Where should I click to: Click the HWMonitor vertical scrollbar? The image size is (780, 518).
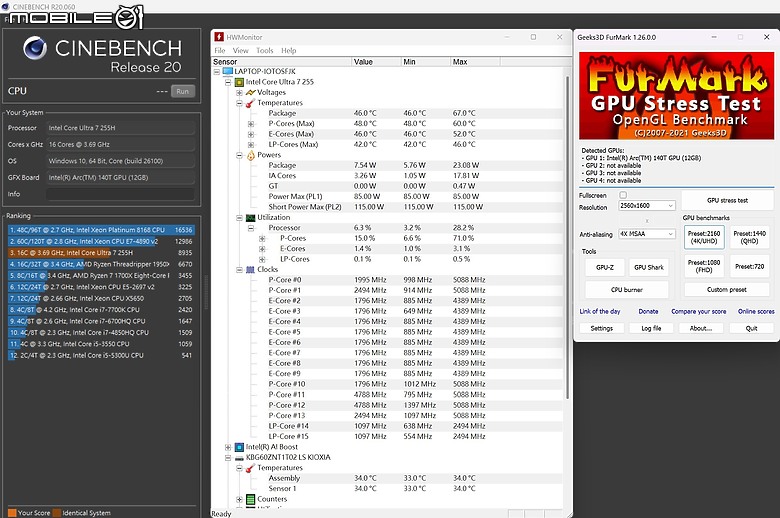pyautogui.click(x=567, y=237)
